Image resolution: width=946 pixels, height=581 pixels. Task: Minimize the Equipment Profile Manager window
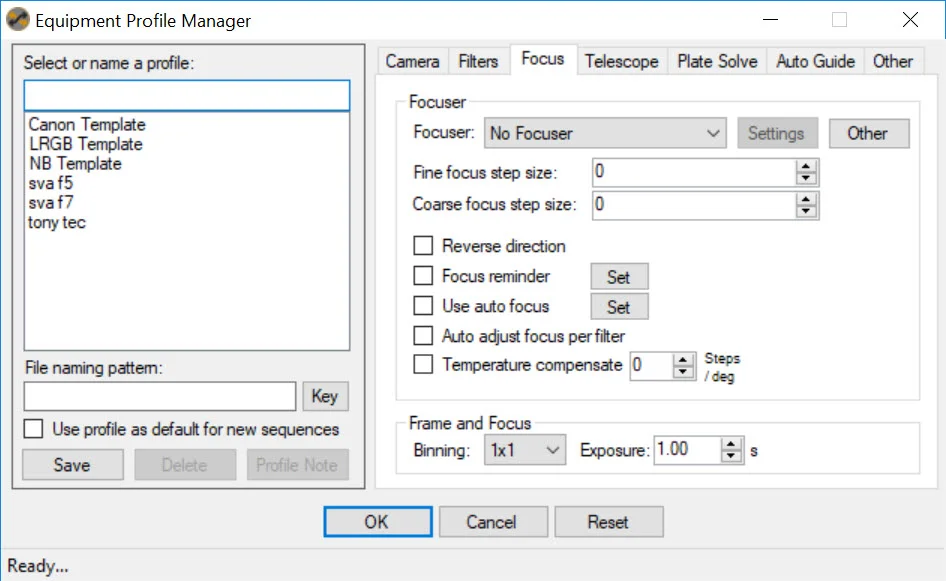(x=770, y=20)
